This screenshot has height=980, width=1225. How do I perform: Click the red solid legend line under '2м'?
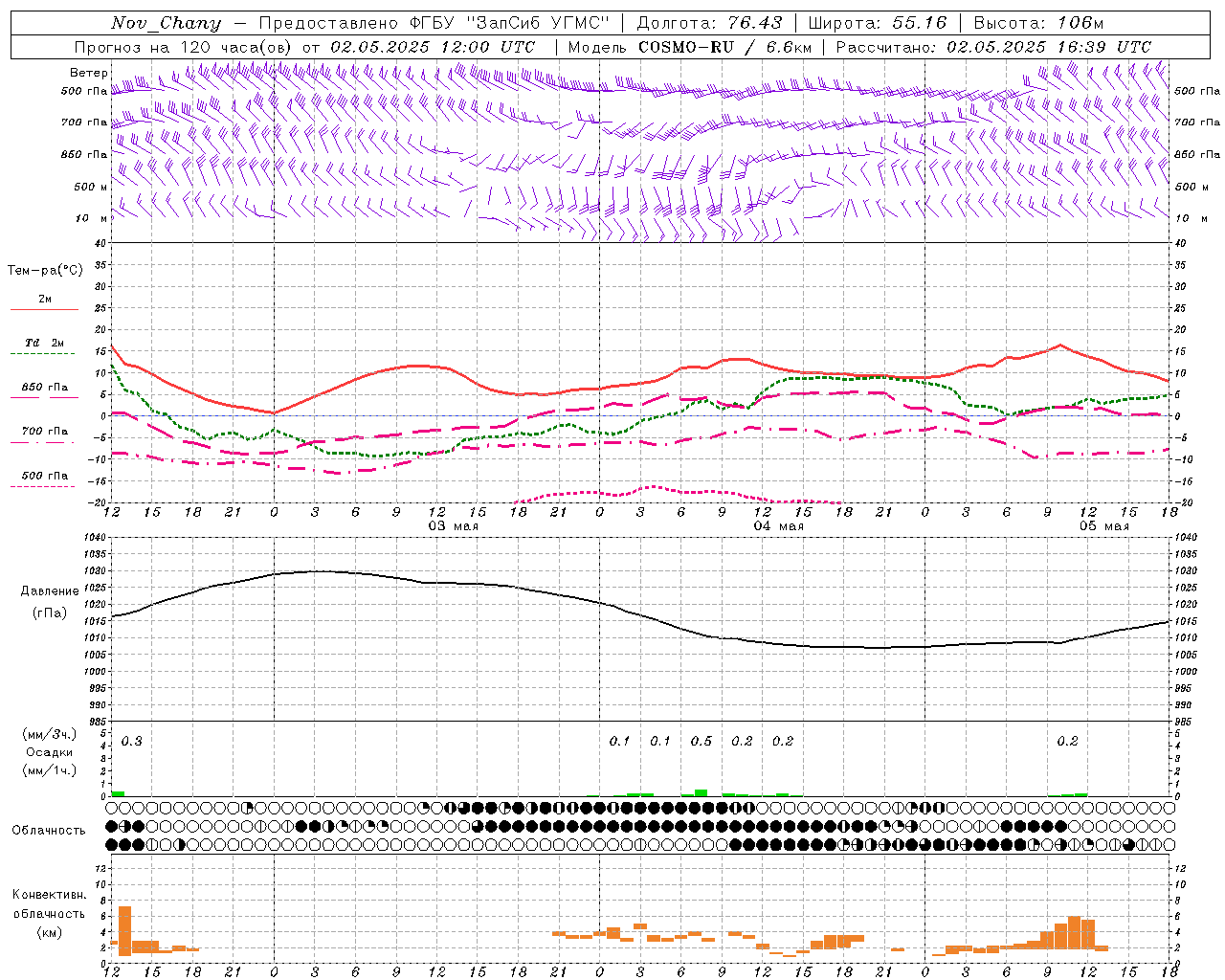coord(45,309)
